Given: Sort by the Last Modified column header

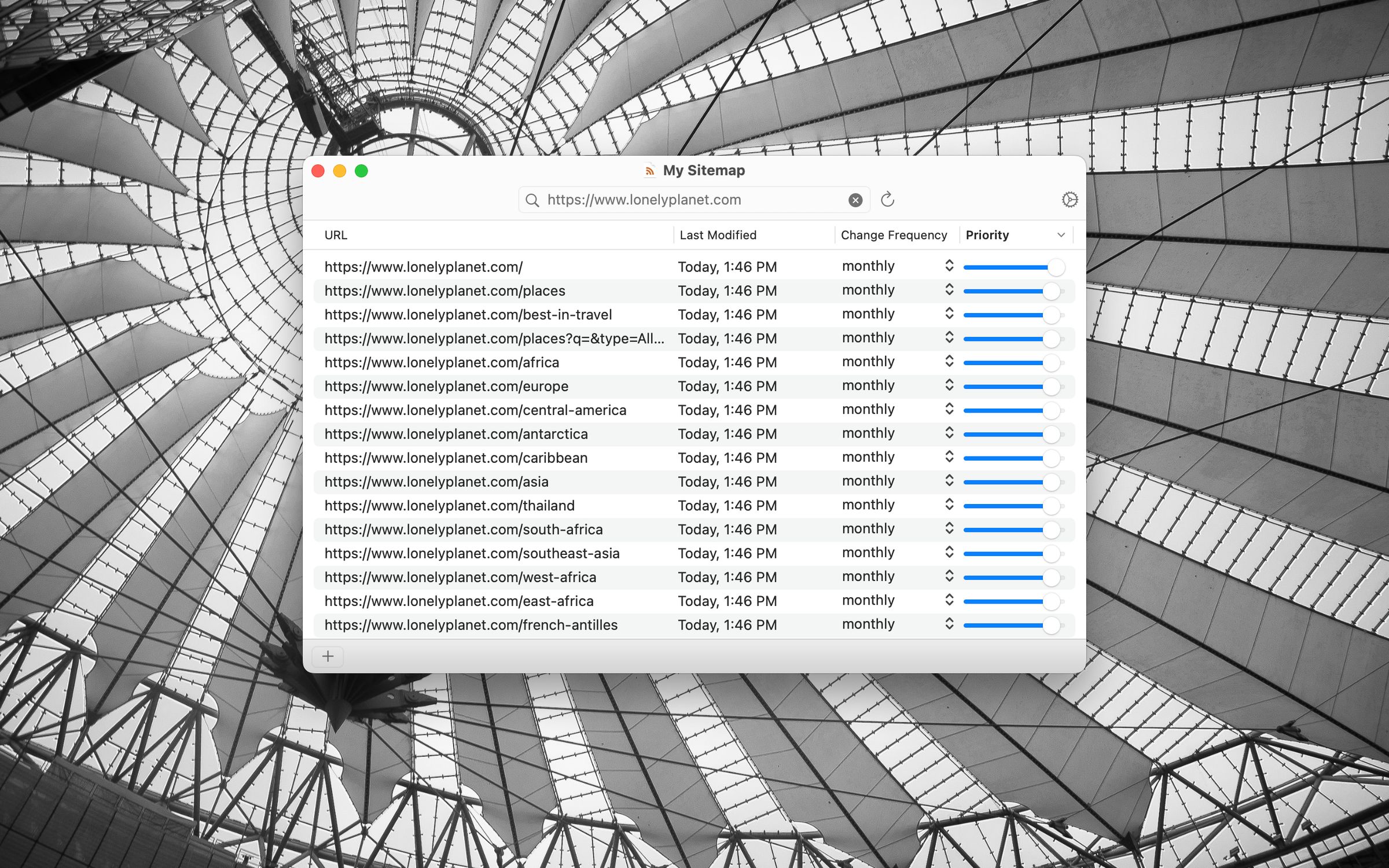Looking at the screenshot, I should 718,235.
